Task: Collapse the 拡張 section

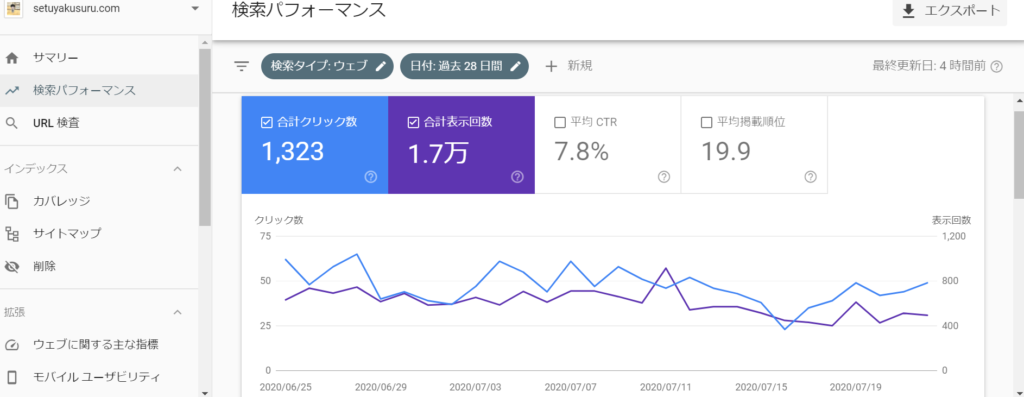Action: [177, 312]
